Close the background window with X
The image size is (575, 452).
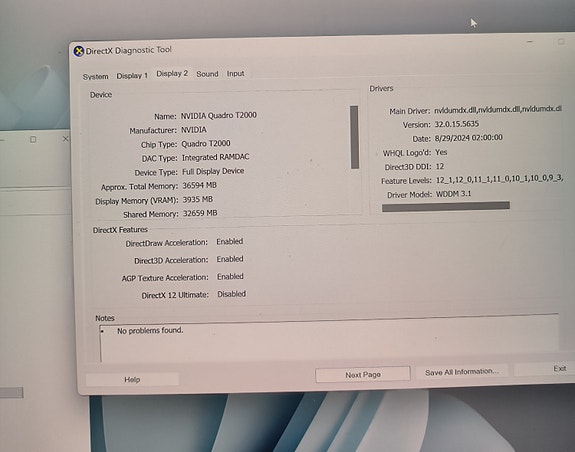(x=65, y=139)
